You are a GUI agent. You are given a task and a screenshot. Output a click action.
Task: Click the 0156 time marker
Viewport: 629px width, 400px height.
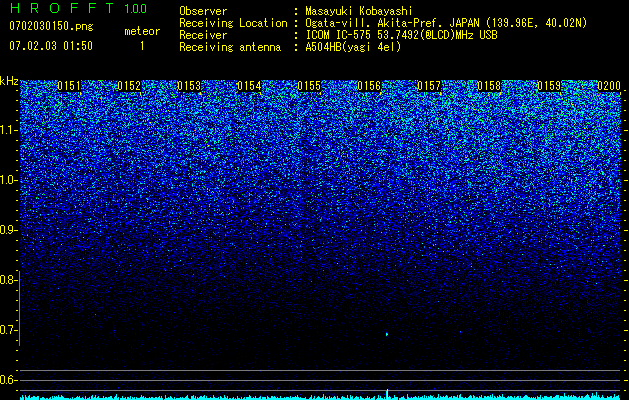click(369, 86)
